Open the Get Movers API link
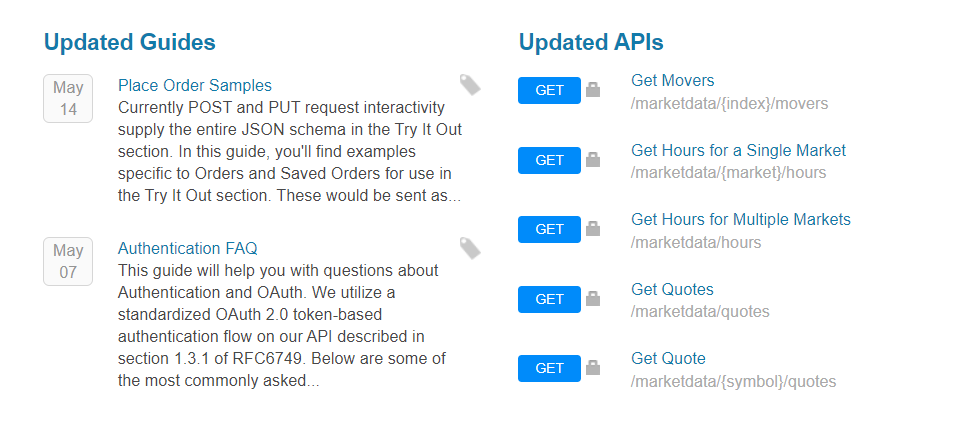The image size is (978, 422). point(672,80)
